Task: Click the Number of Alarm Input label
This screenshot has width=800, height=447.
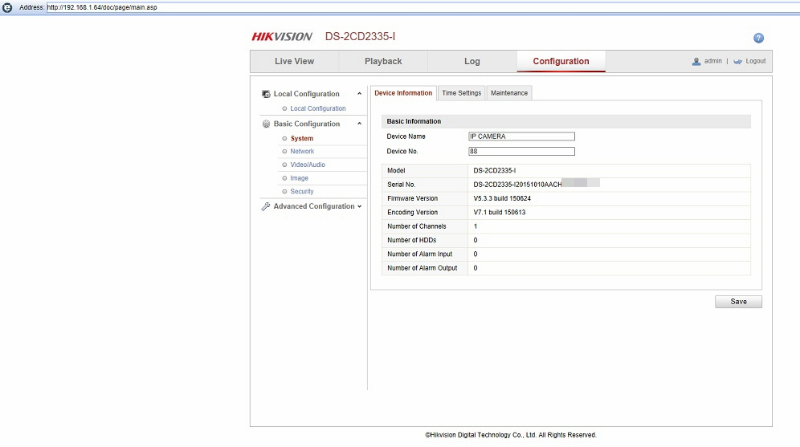Action: (x=419, y=254)
